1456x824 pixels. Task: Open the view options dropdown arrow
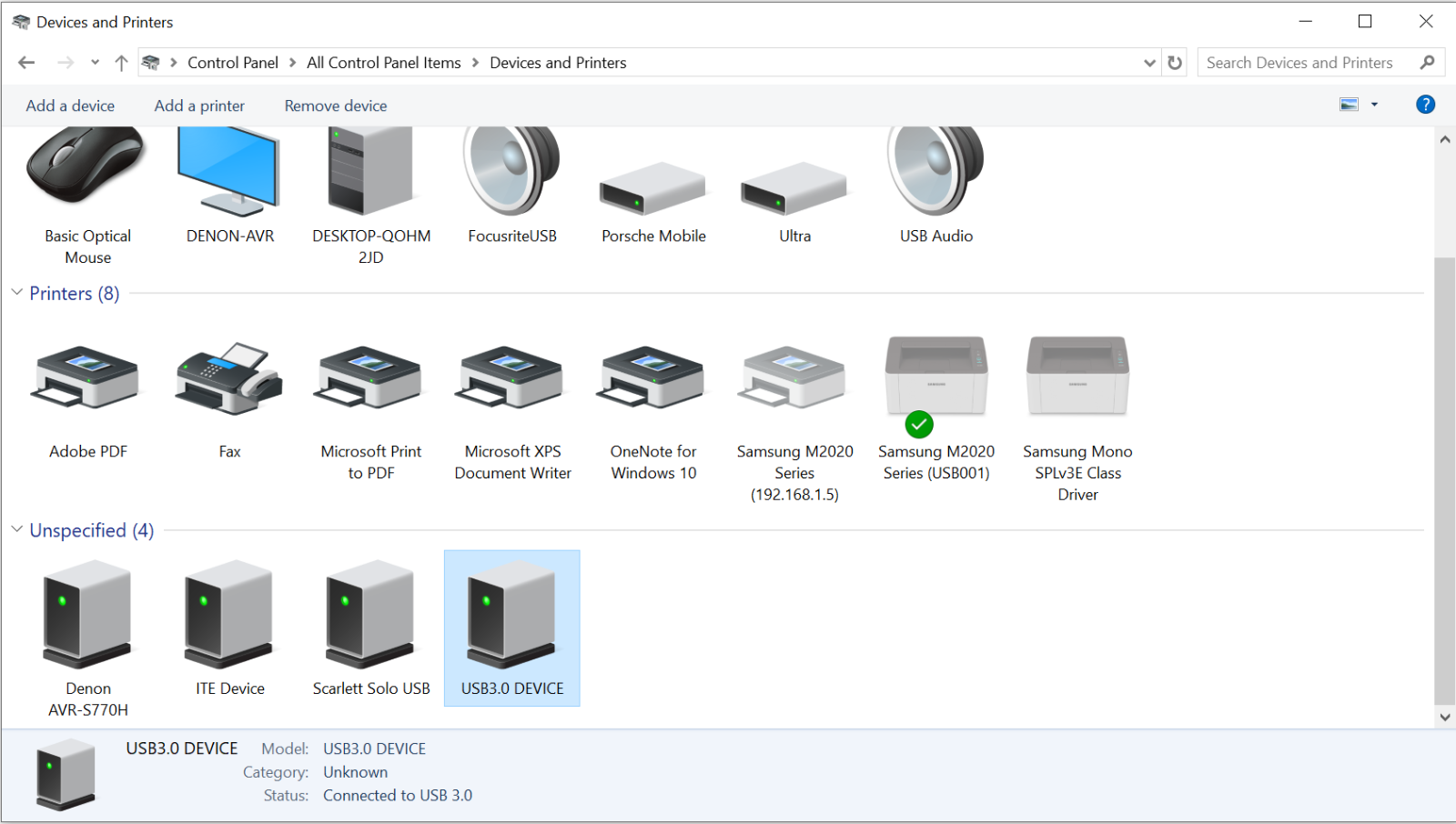[1374, 105]
